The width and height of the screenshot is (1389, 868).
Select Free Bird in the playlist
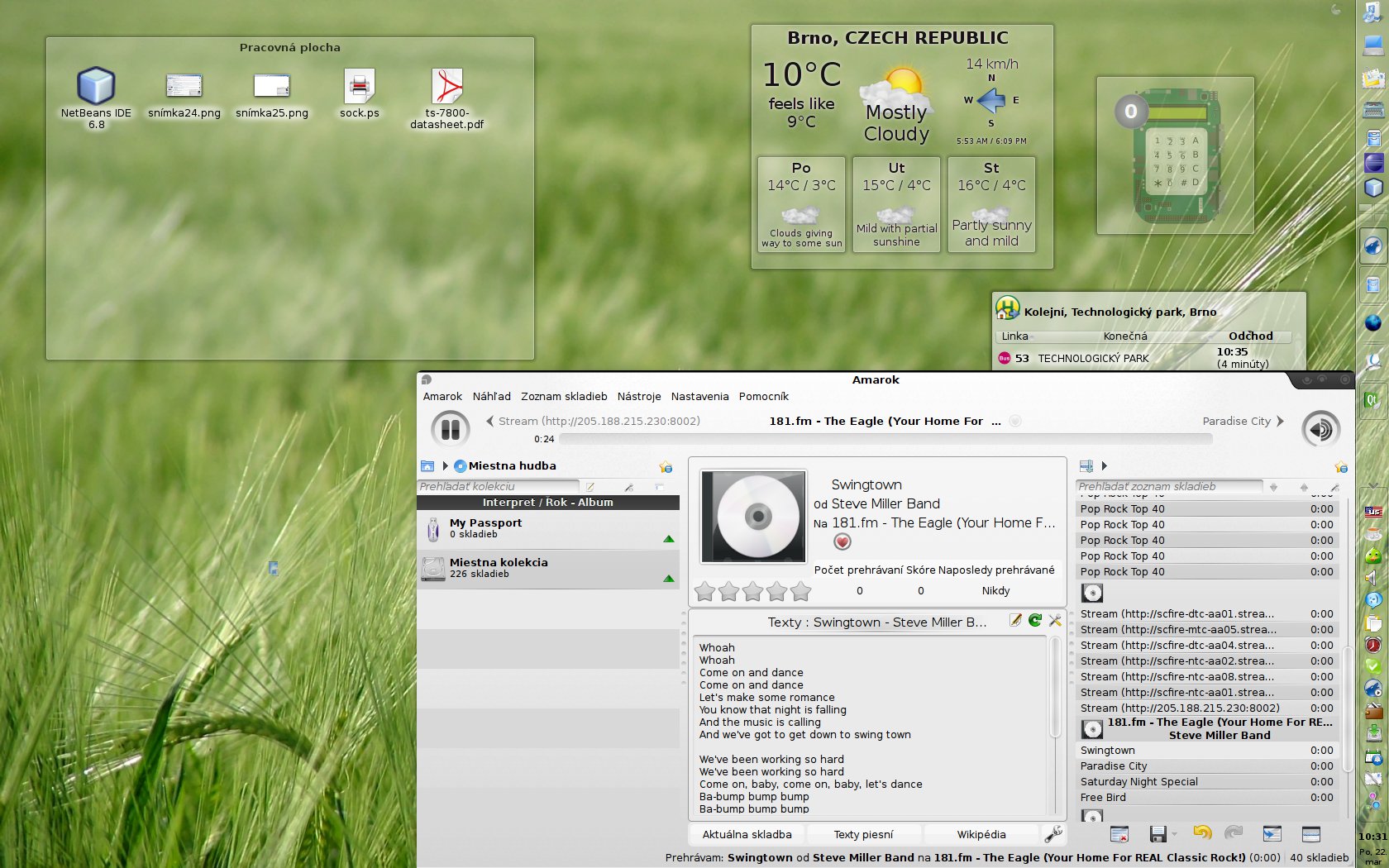(1206, 798)
